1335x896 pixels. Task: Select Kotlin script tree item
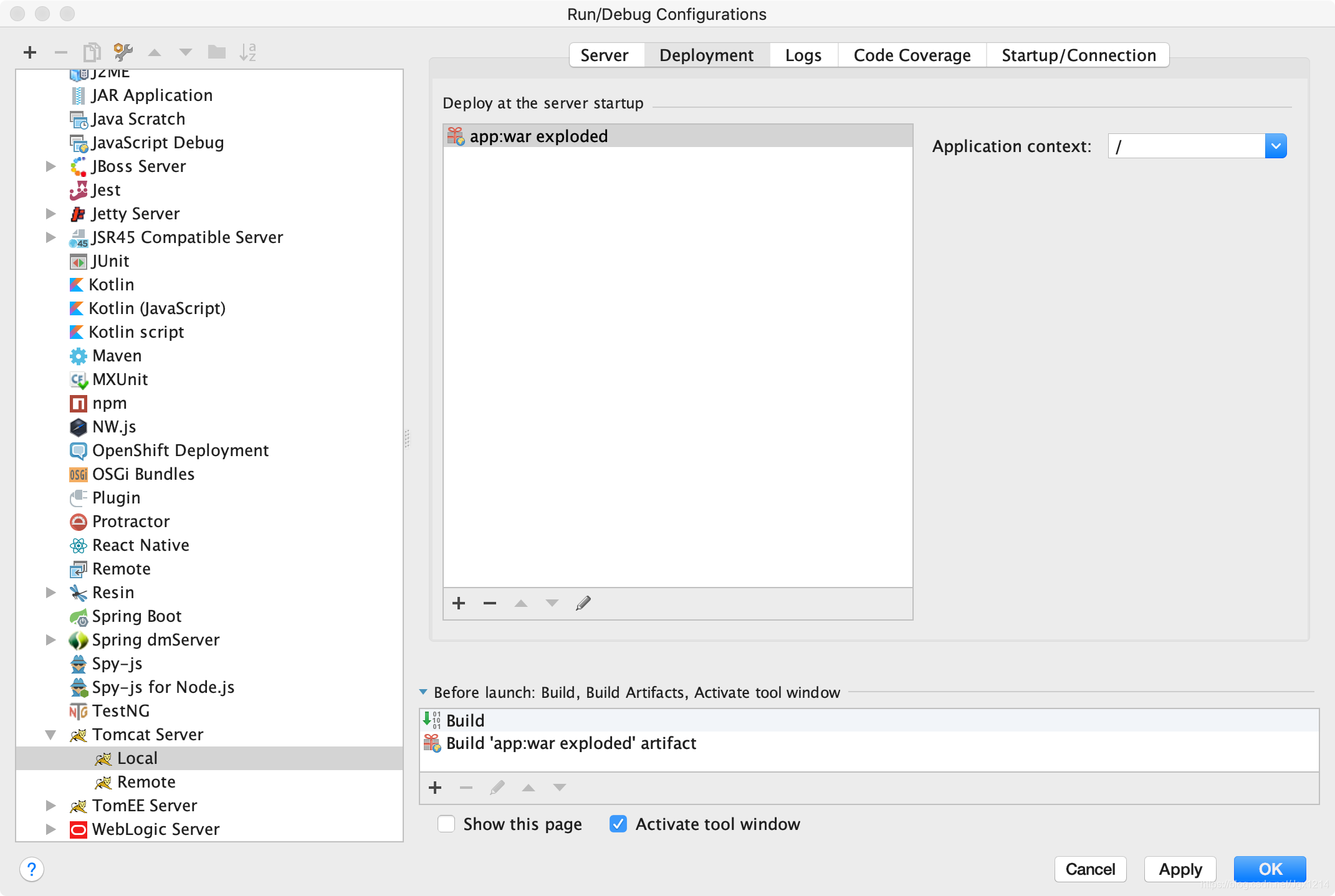pos(209,332)
